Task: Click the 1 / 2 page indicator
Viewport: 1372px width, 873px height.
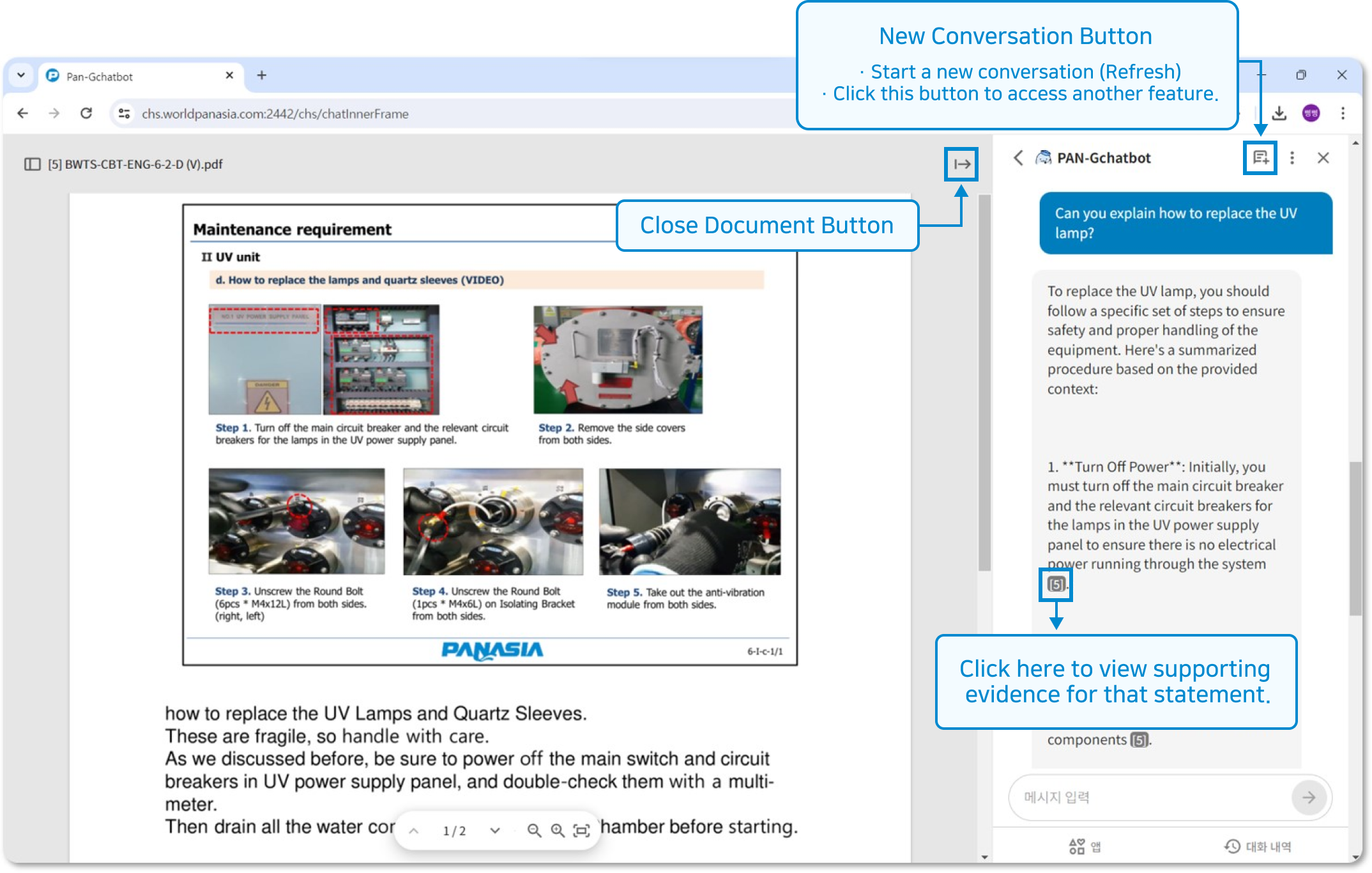Action: [x=454, y=831]
